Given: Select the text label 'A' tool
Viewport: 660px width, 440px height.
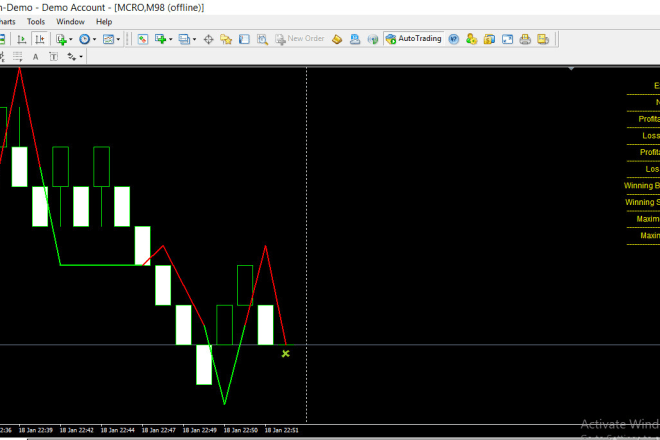Looking at the screenshot, I should pyautogui.click(x=36, y=57).
